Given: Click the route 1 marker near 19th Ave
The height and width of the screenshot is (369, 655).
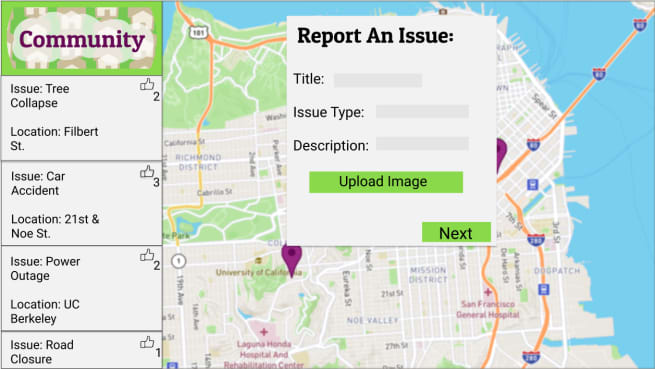Looking at the screenshot, I should click(x=178, y=261).
